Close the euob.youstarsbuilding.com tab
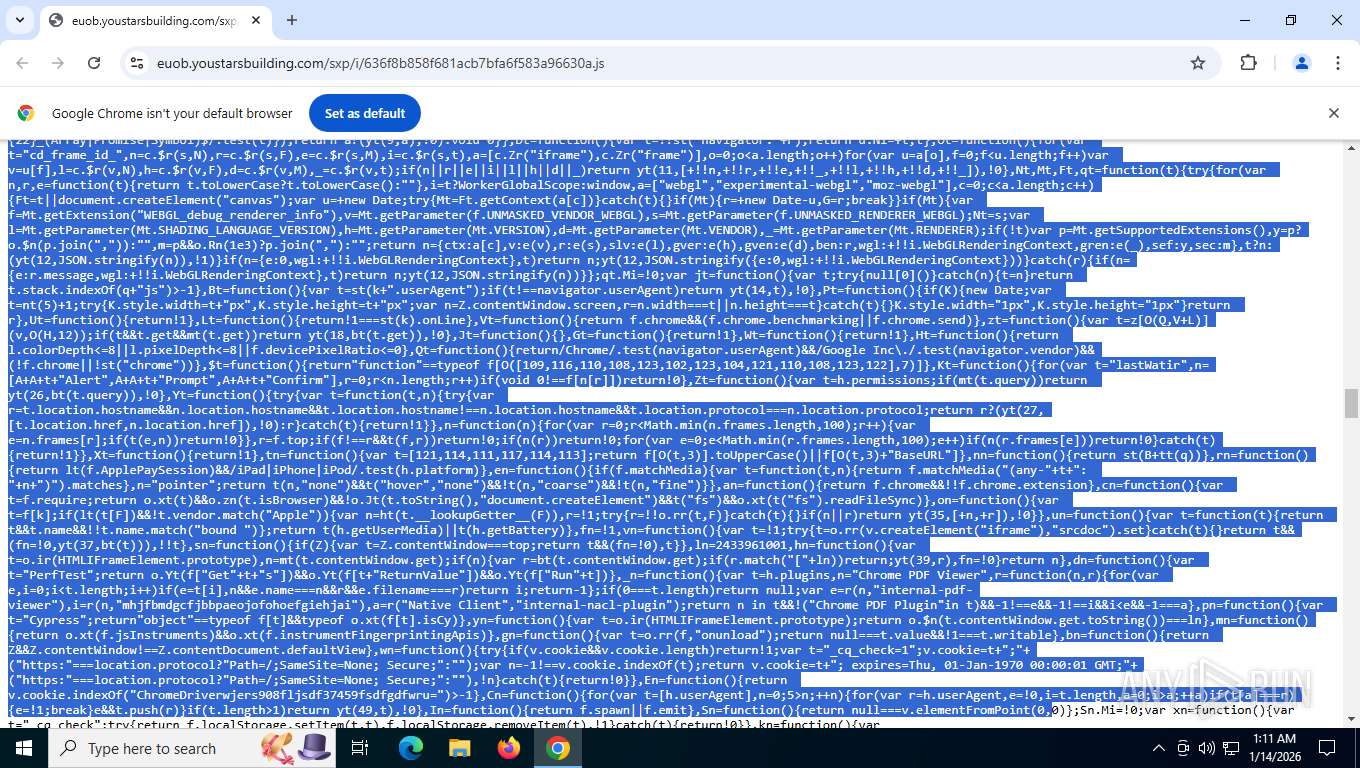The height and width of the screenshot is (768, 1360). tap(256, 20)
